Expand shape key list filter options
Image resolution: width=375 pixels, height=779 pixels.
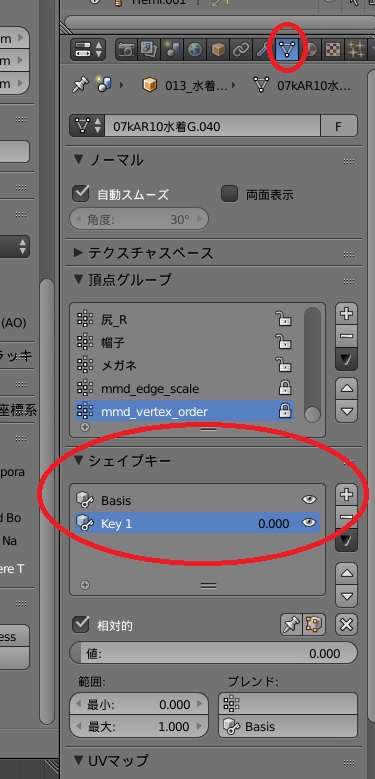[85, 585]
